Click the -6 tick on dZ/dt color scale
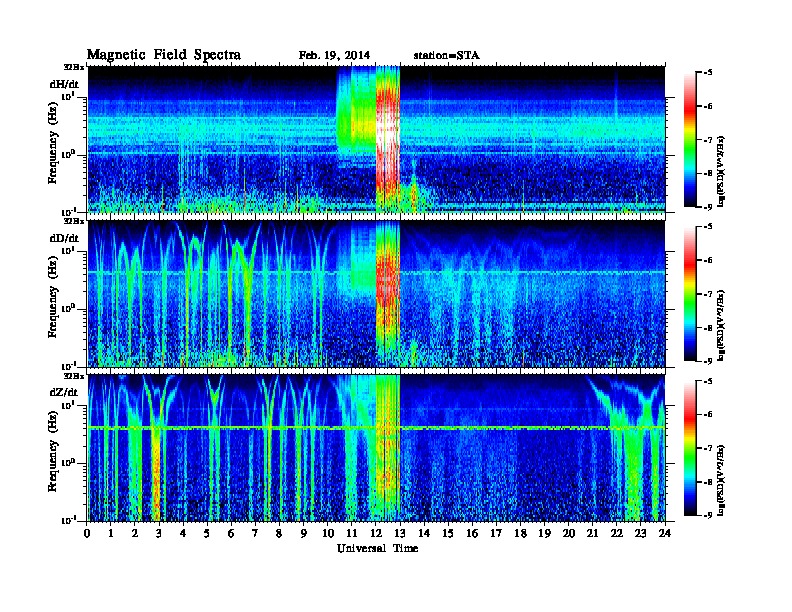792x612 pixels. pos(708,415)
